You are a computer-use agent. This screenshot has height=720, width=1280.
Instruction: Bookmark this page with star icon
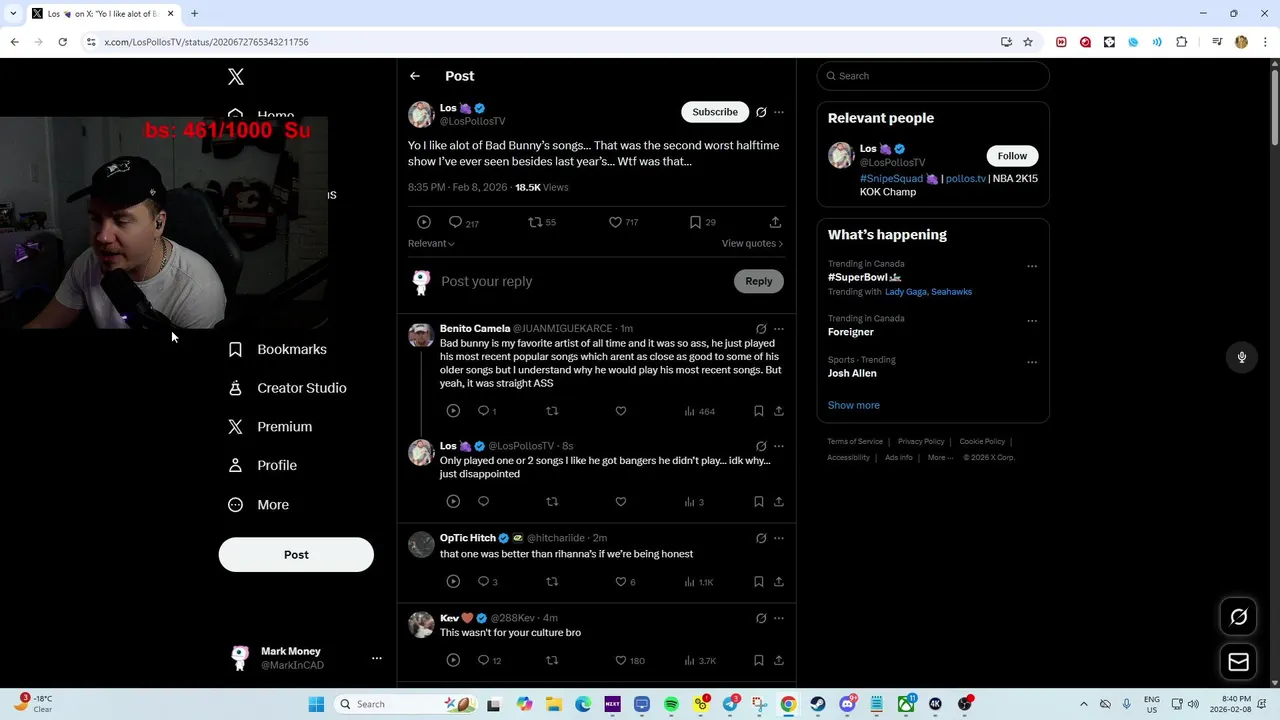[1028, 42]
